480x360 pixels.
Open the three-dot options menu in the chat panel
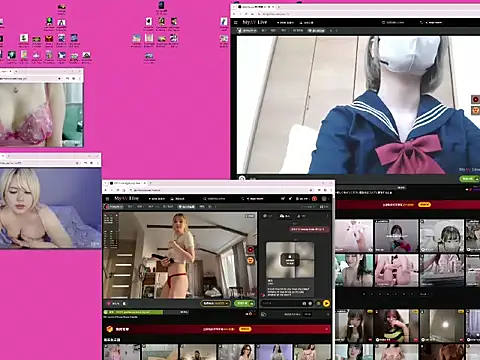pyautogui.click(x=327, y=216)
